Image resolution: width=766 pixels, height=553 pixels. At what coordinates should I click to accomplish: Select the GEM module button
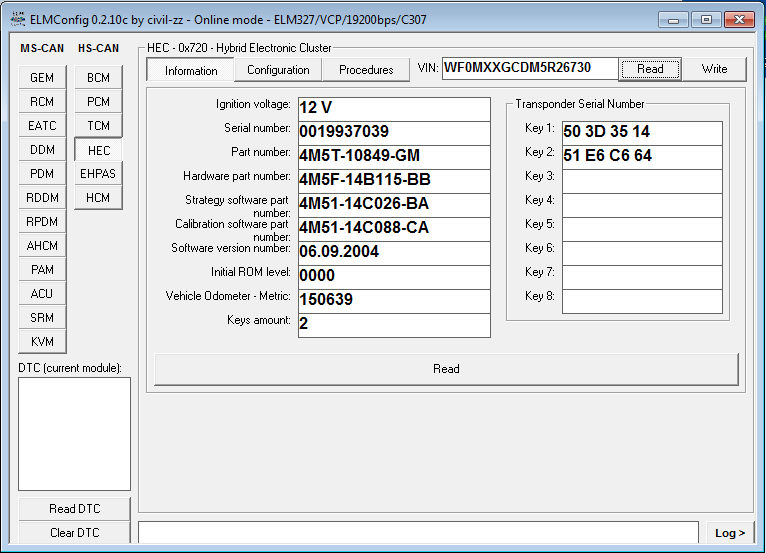(42, 78)
